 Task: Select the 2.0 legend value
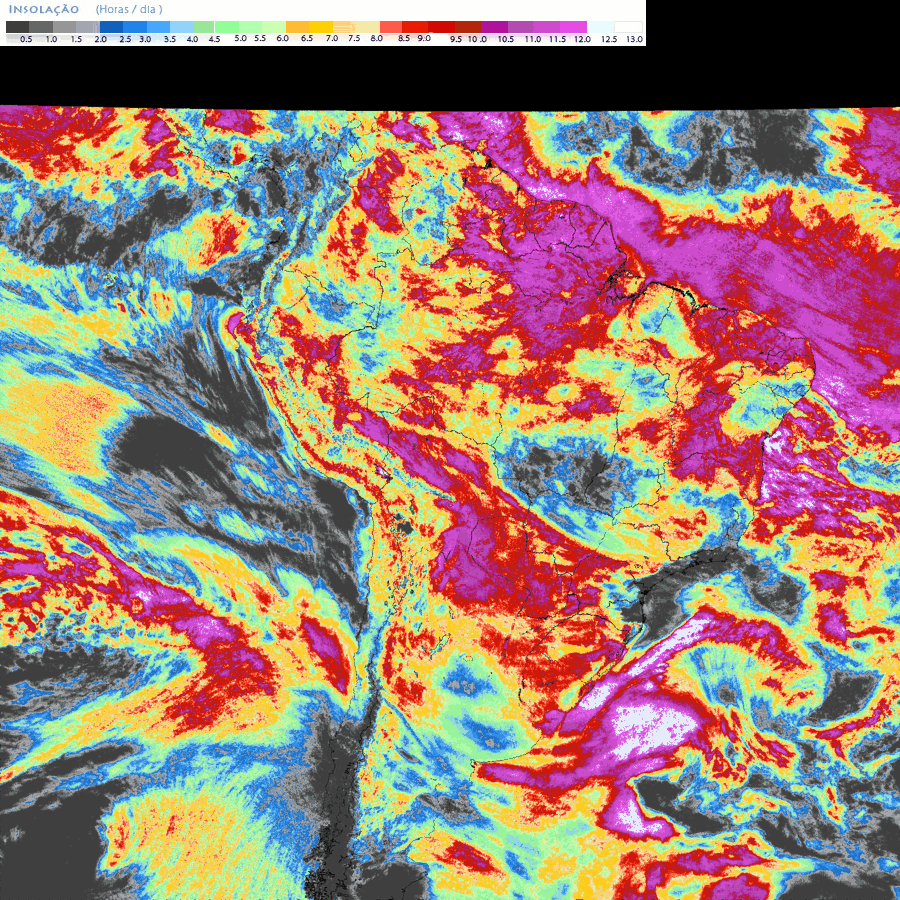point(100,40)
